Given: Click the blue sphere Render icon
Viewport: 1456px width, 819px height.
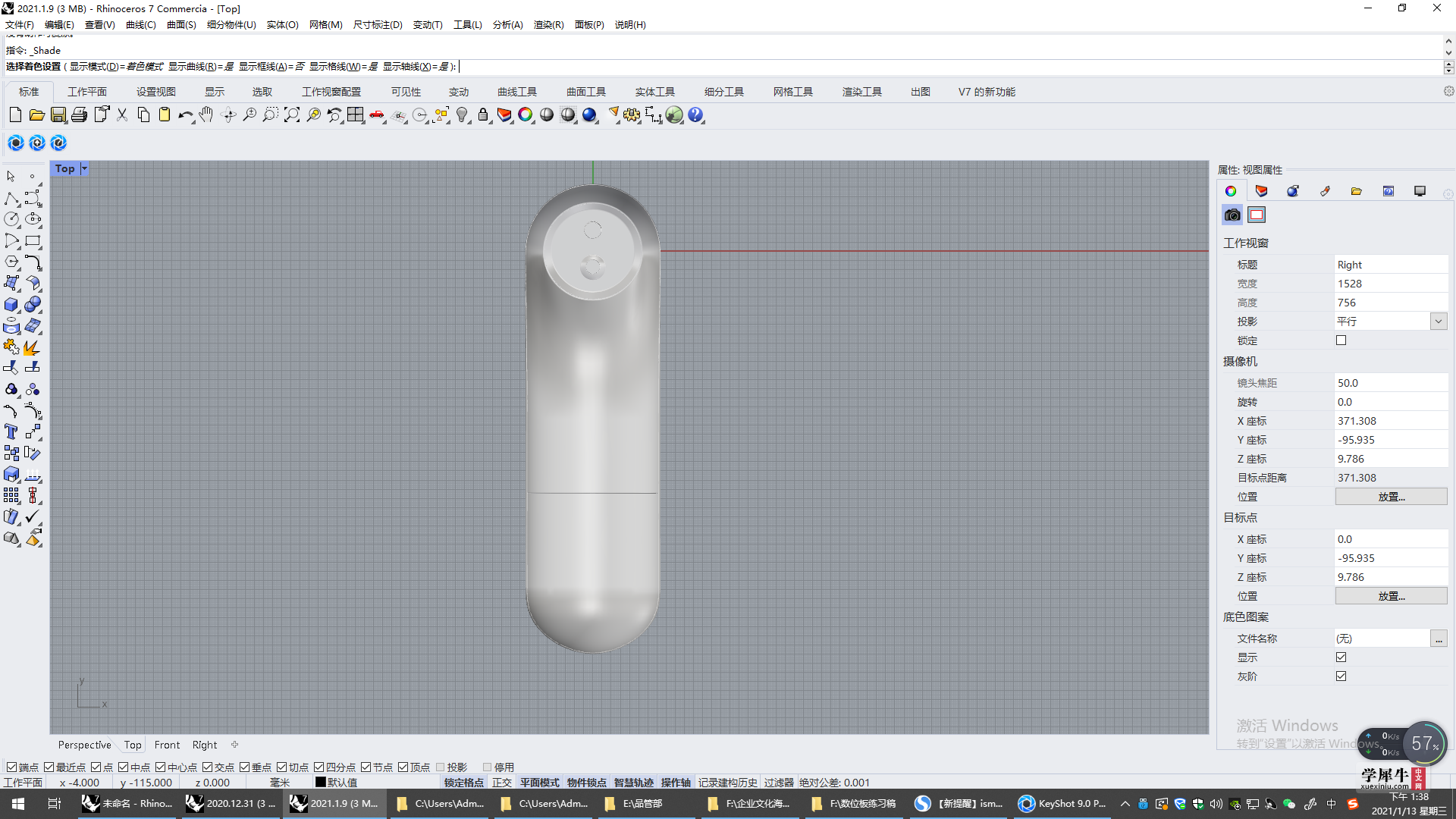Looking at the screenshot, I should (589, 115).
